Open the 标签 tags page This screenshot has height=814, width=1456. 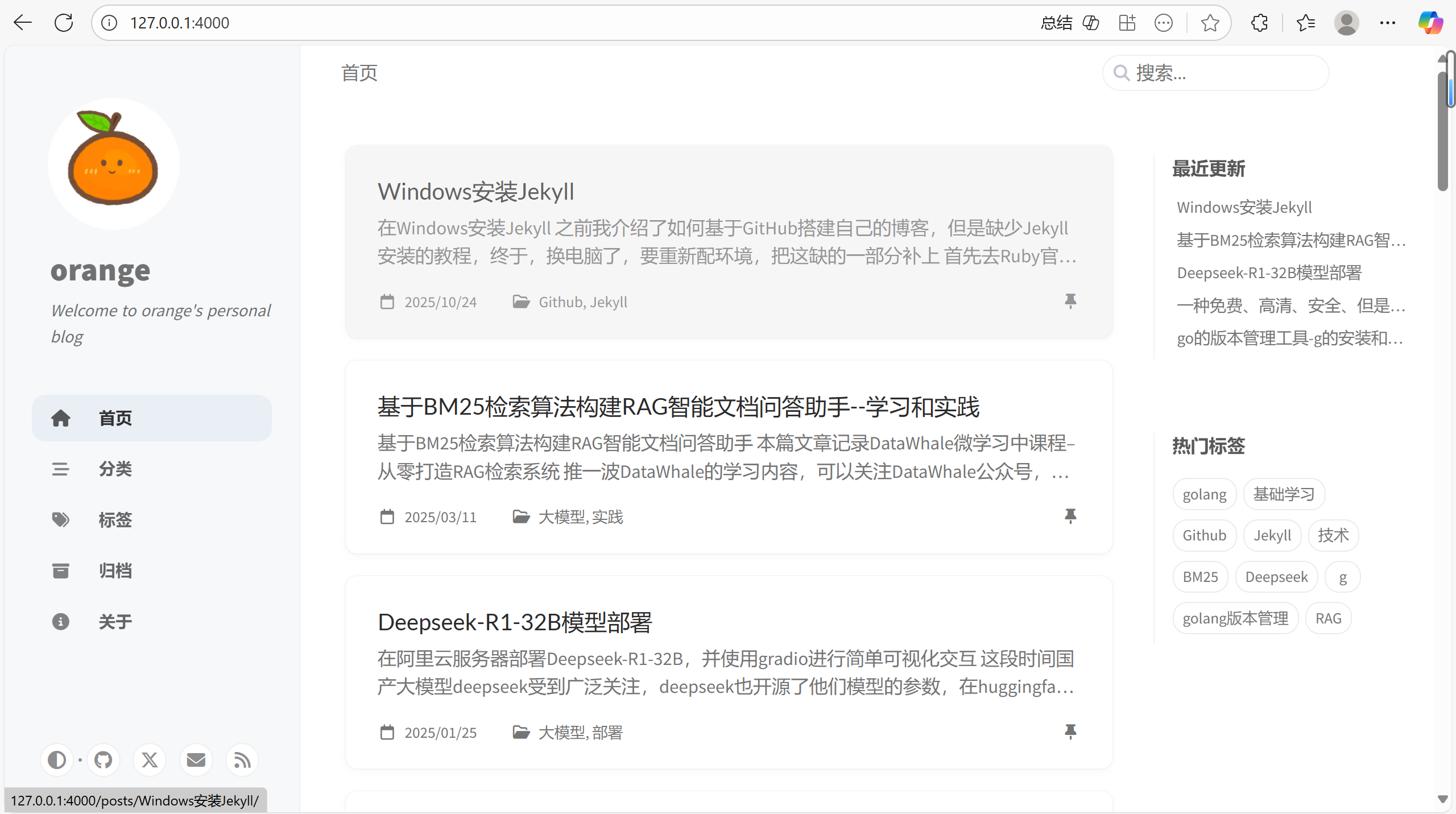[x=152, y=520]
